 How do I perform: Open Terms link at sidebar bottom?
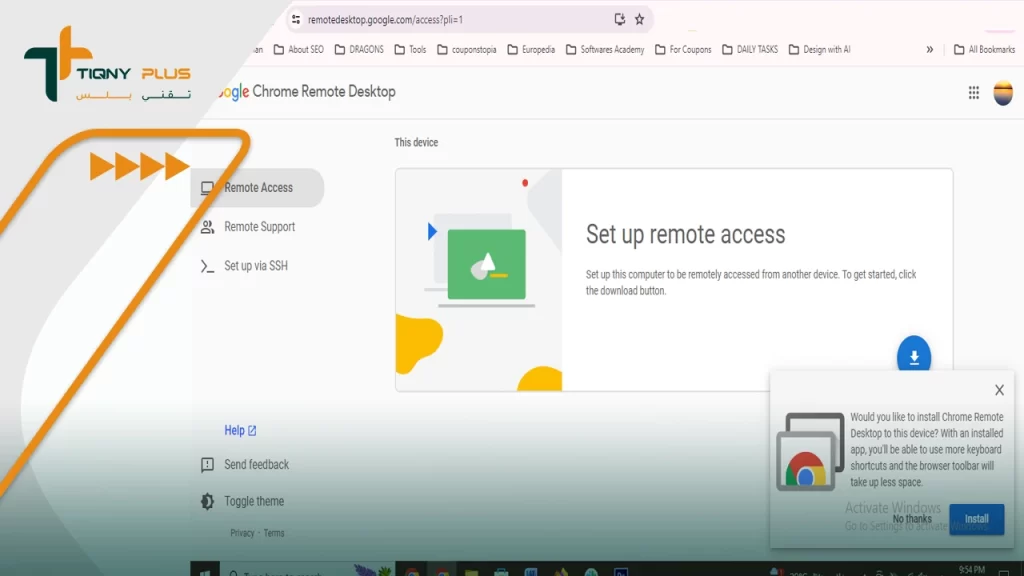(274, 533)
